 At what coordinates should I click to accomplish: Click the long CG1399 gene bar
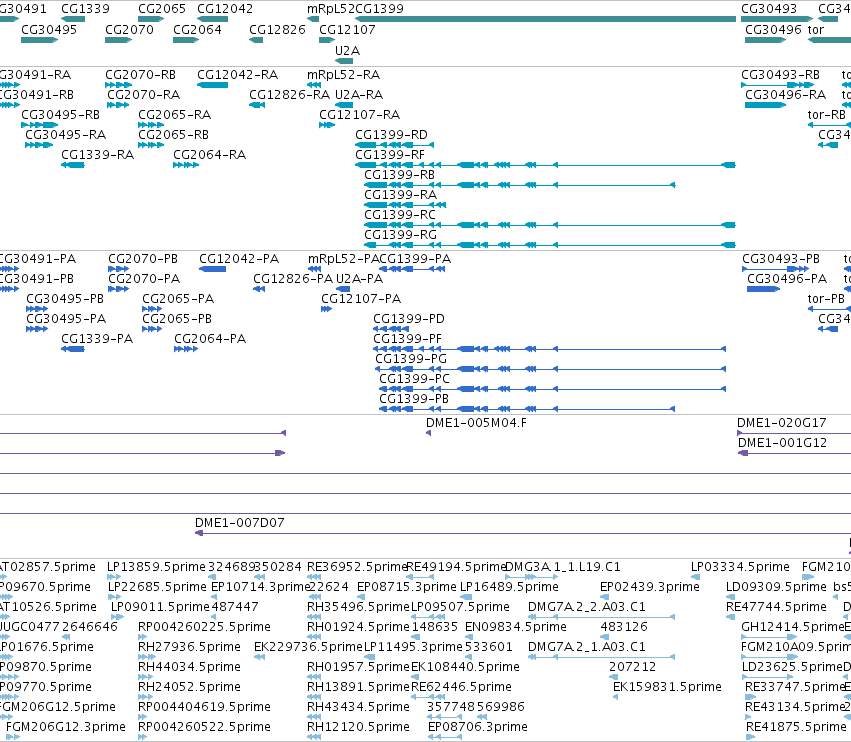point(545,19)
